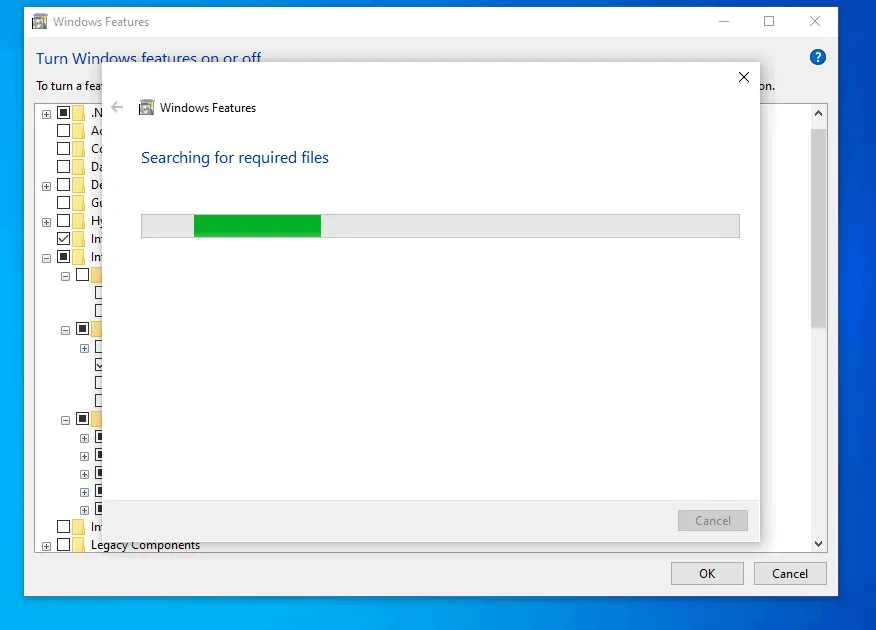Toggle the .N feature checkbox
The height and width of the screenshot is (630, 876).
(64, 113)
